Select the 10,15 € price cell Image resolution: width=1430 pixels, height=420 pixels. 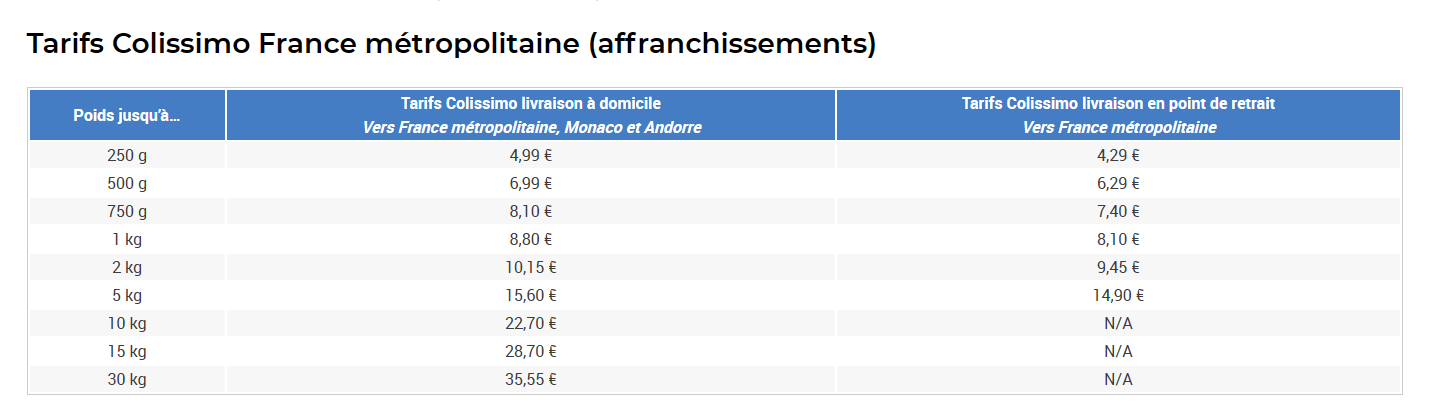[x=531, y=267]
